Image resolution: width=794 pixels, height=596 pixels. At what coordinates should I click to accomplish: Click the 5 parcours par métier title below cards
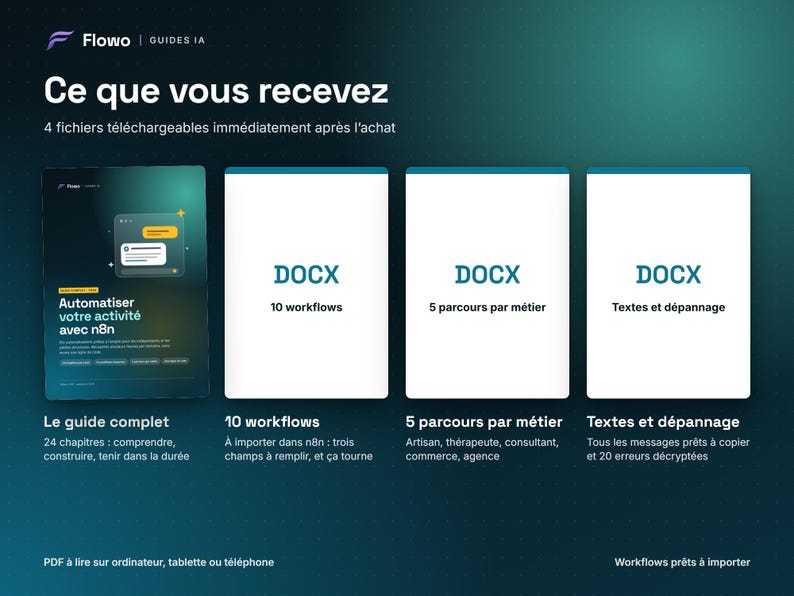click(x=484, y=422)
